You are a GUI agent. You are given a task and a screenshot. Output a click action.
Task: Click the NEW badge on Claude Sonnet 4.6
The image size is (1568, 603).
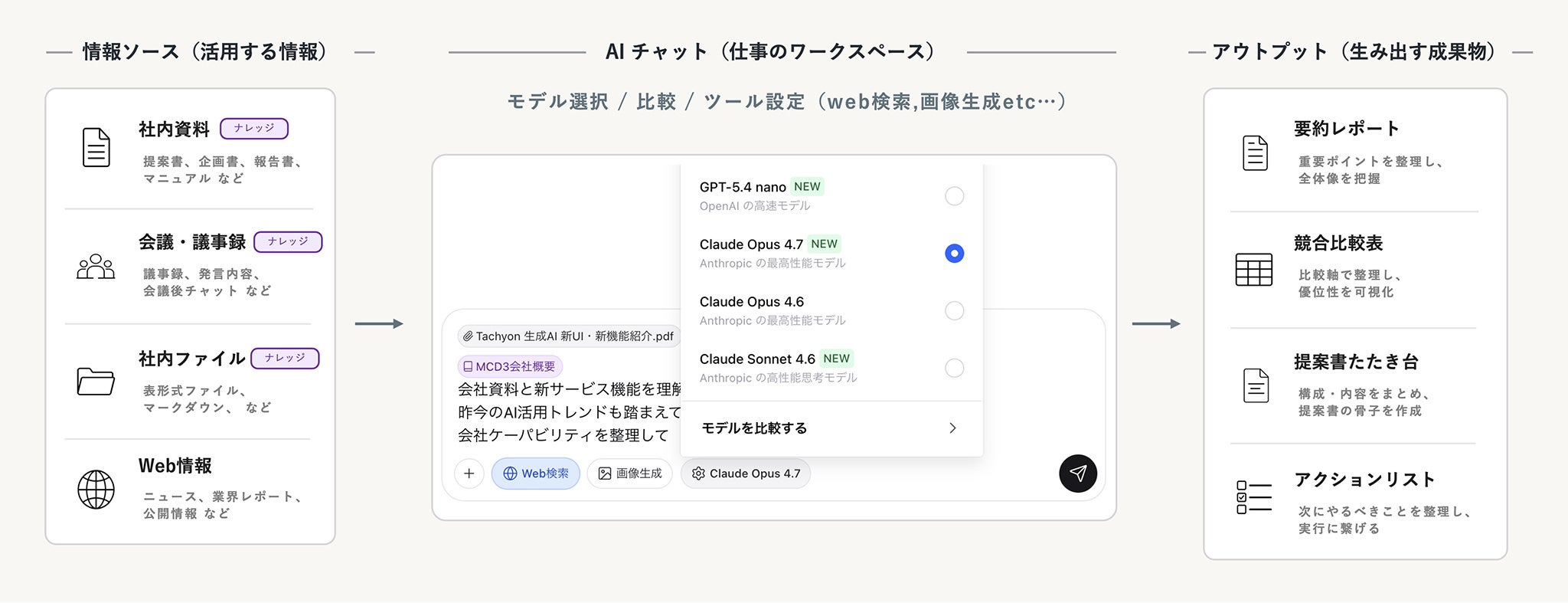836,359
